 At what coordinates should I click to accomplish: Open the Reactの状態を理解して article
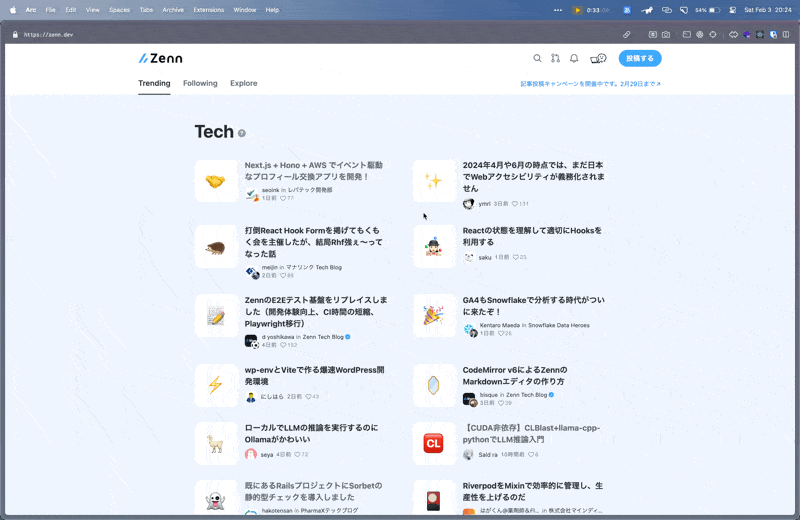(532, 236)
